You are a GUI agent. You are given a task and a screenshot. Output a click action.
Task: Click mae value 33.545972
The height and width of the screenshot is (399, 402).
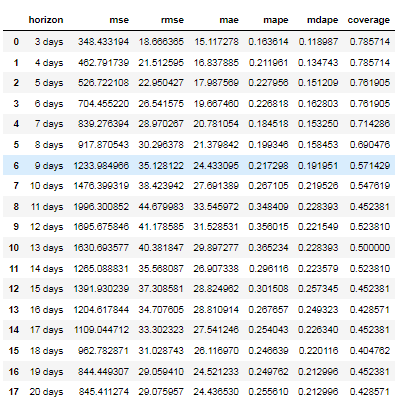216,207
